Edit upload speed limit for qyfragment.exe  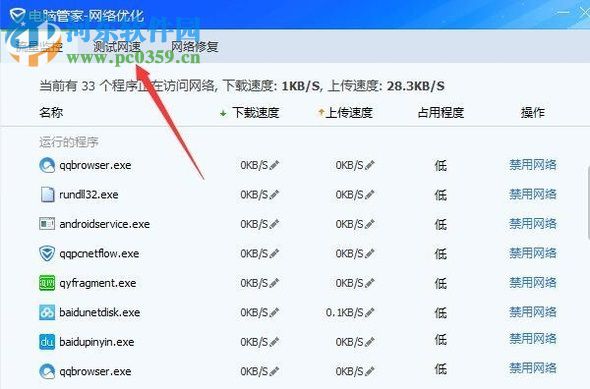tap(370, 283)
